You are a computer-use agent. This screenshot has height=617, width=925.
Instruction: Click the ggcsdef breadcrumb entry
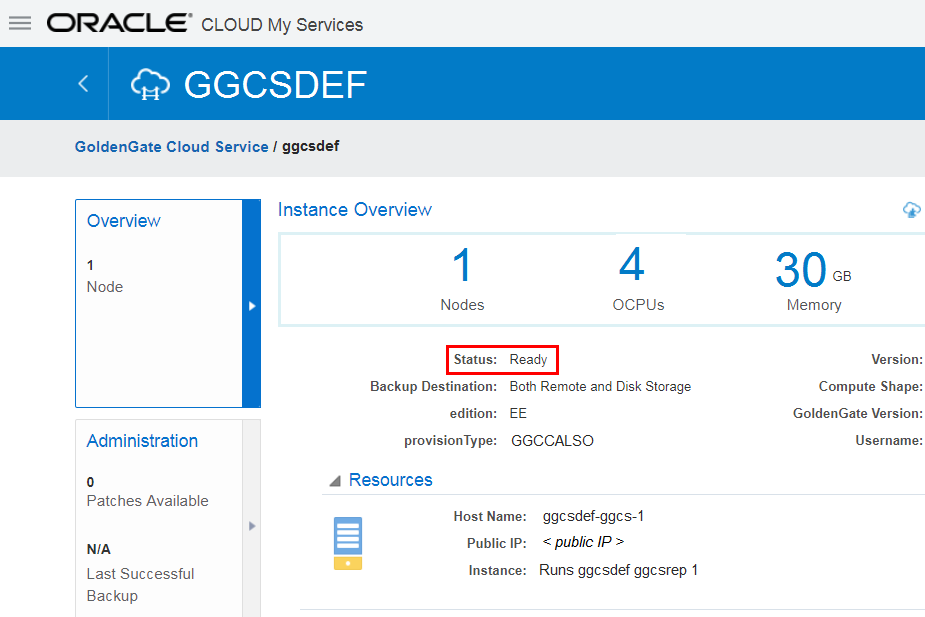(x=310, y=146)
